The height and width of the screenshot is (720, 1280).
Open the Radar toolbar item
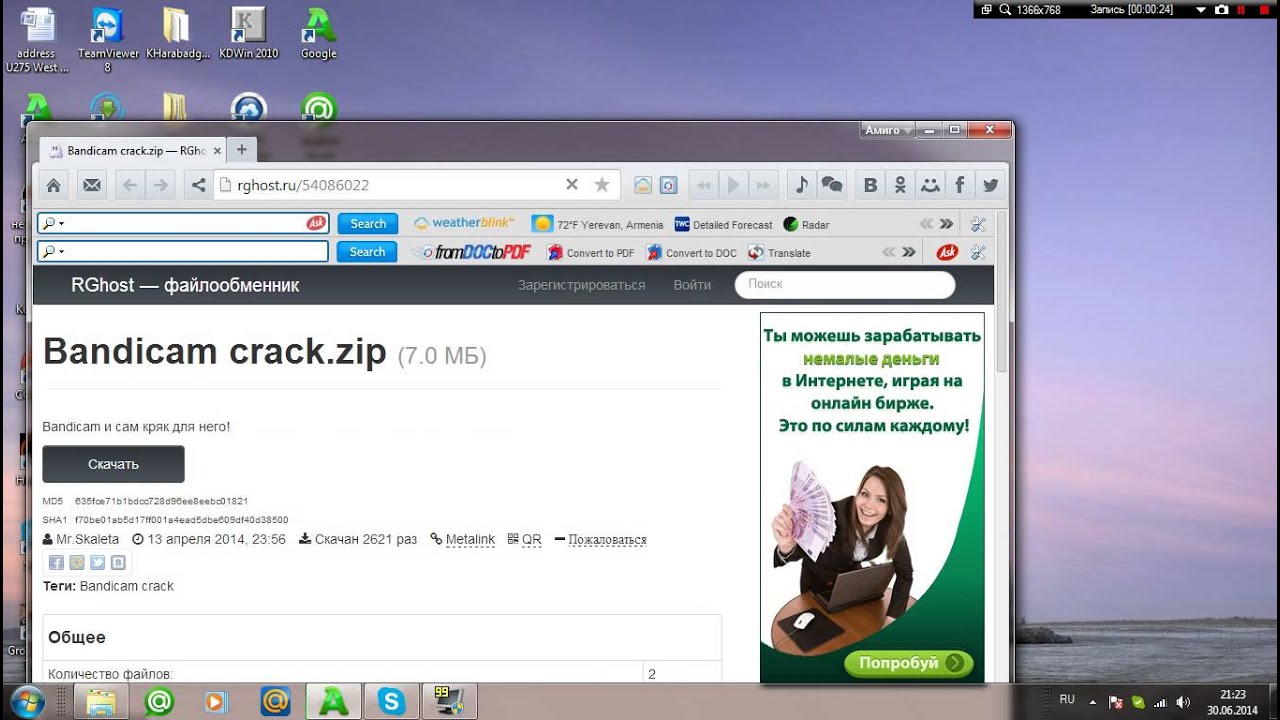806,225
